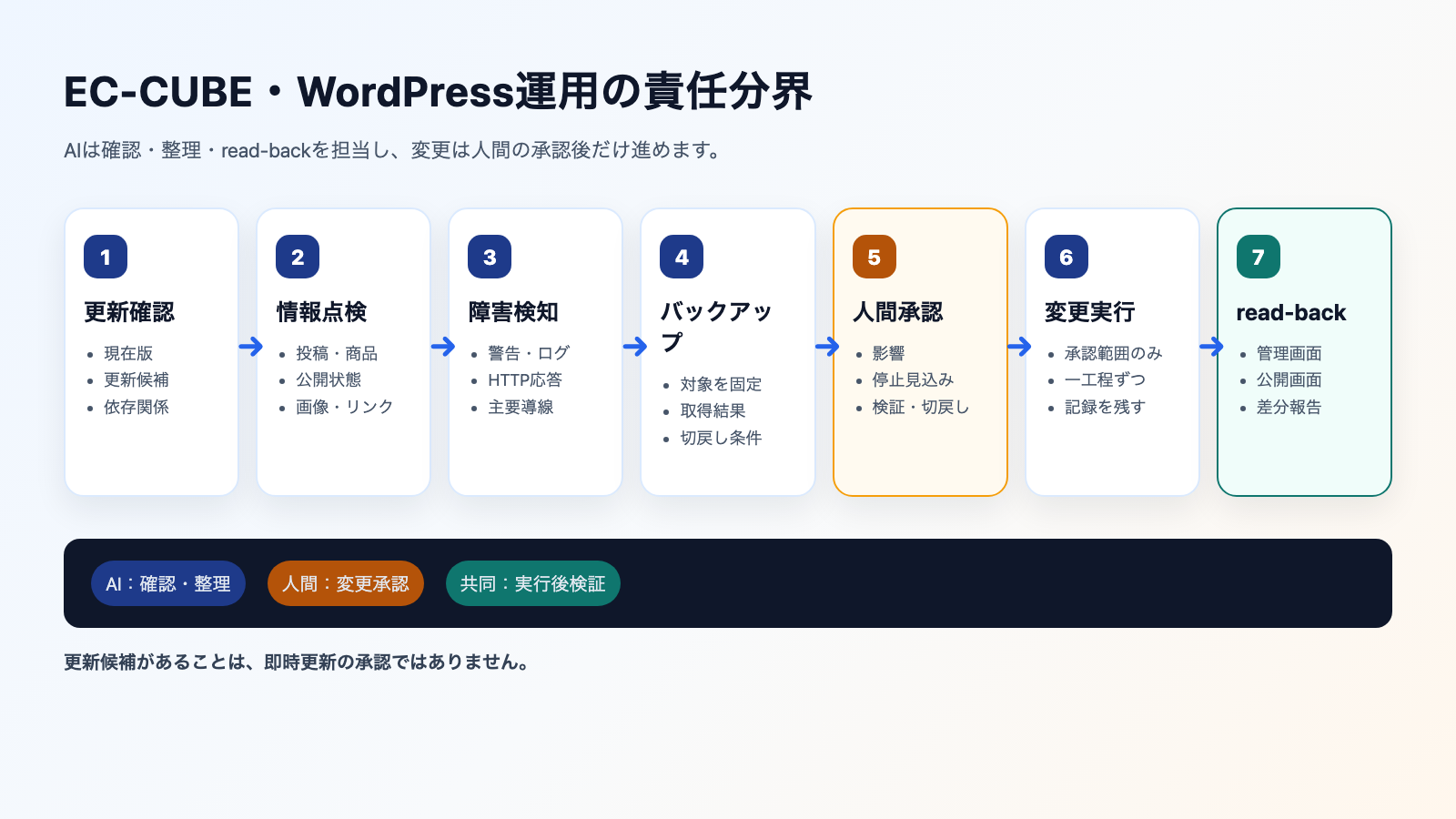The width and height of the screenshot is (1456, 819).
Task: Click the 切戻し条件 bullet item
Action: [721, 438]
